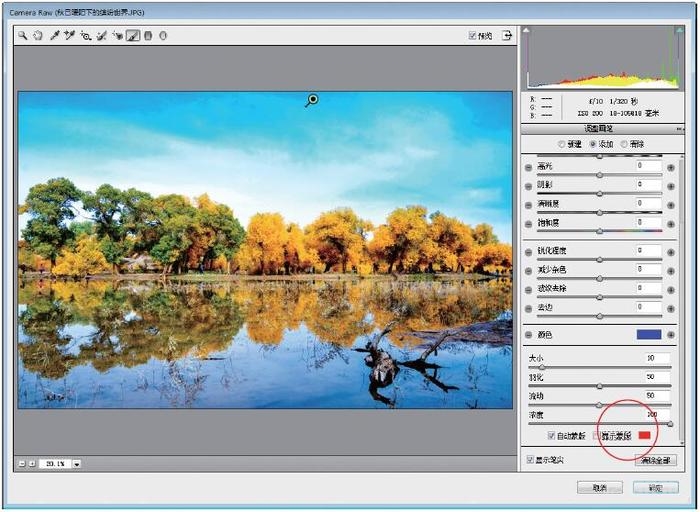Click the zoom out minus button
This screenshot has height=512, width=700.
(22, 464)
